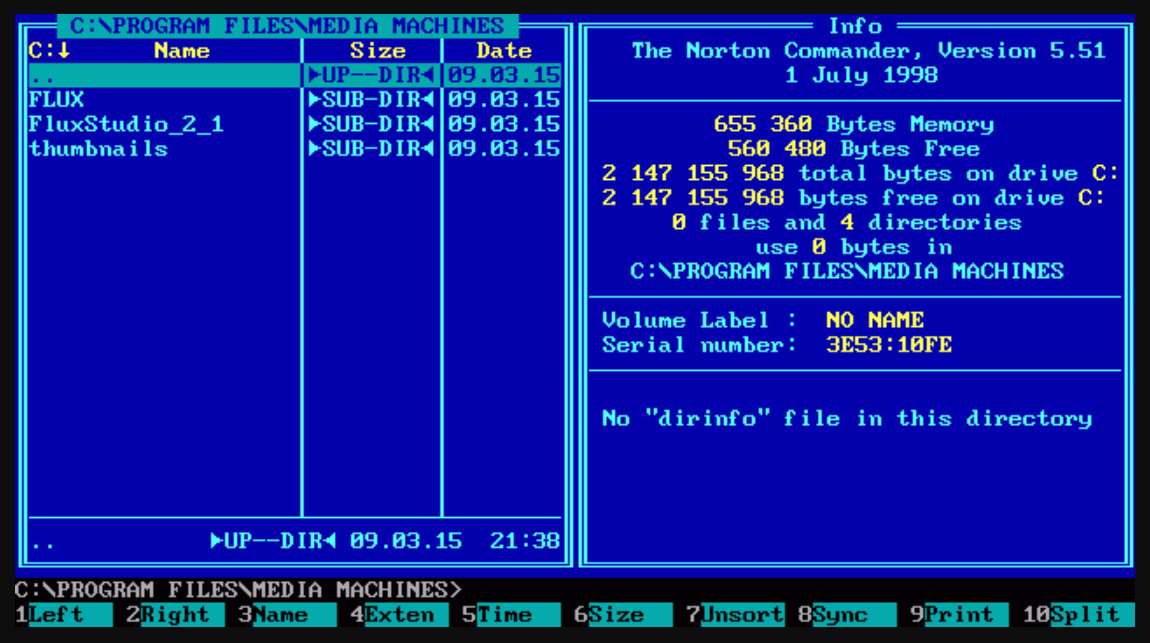
Task: Click the Size column header
Action: pos(378,51)
